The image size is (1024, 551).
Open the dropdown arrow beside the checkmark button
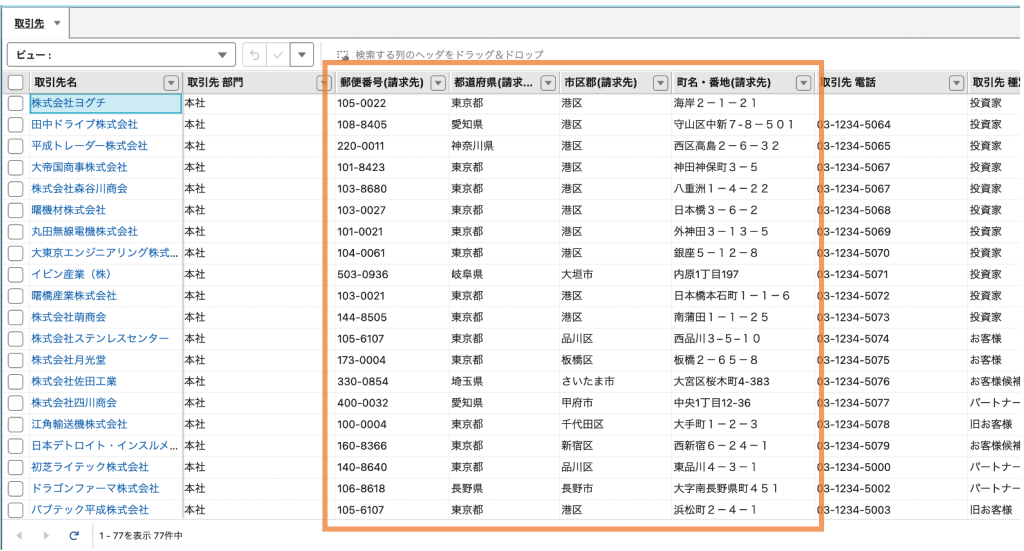click(304, 55)
